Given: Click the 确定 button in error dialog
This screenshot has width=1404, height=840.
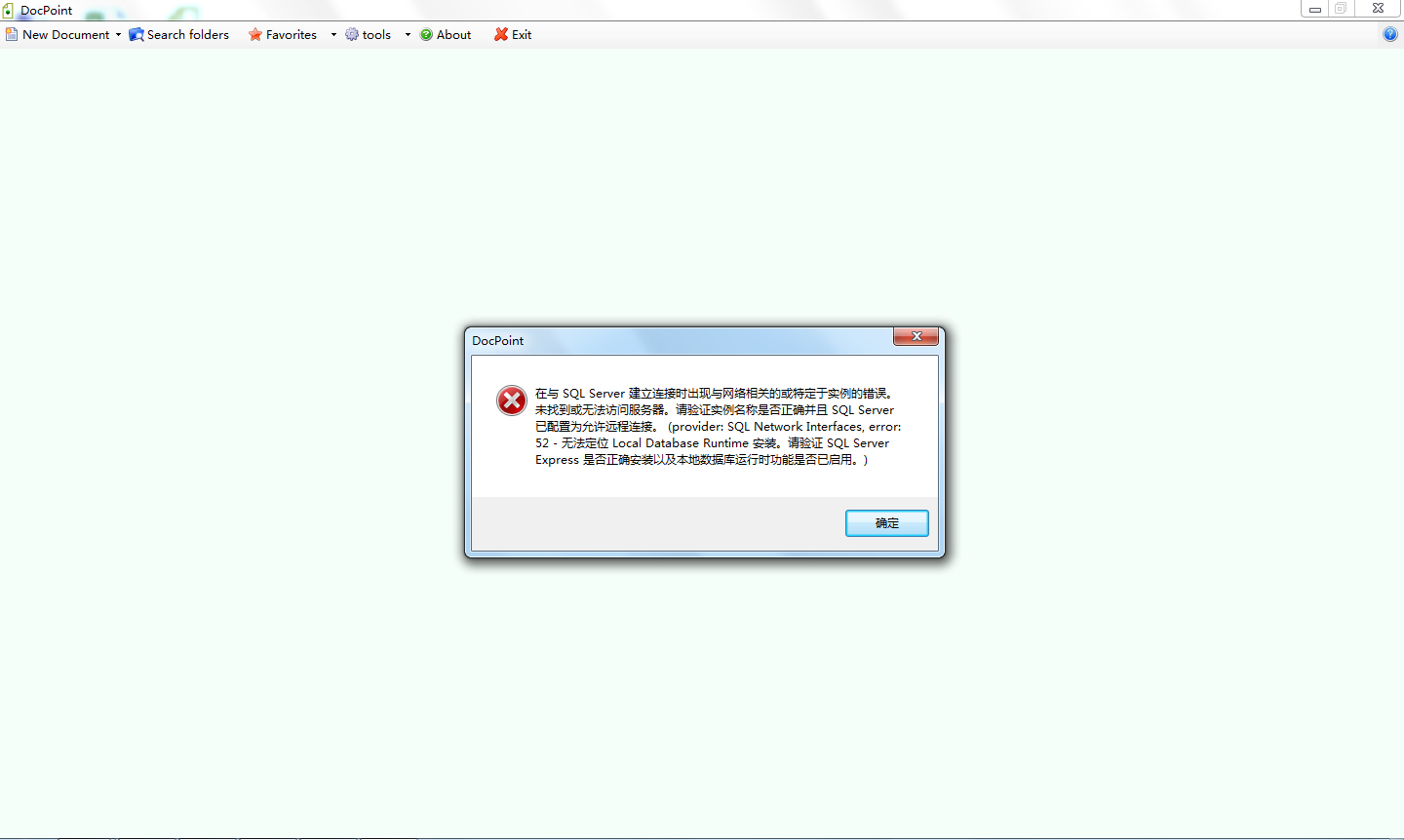Looking at the screenshot, I should coord(887,523).
